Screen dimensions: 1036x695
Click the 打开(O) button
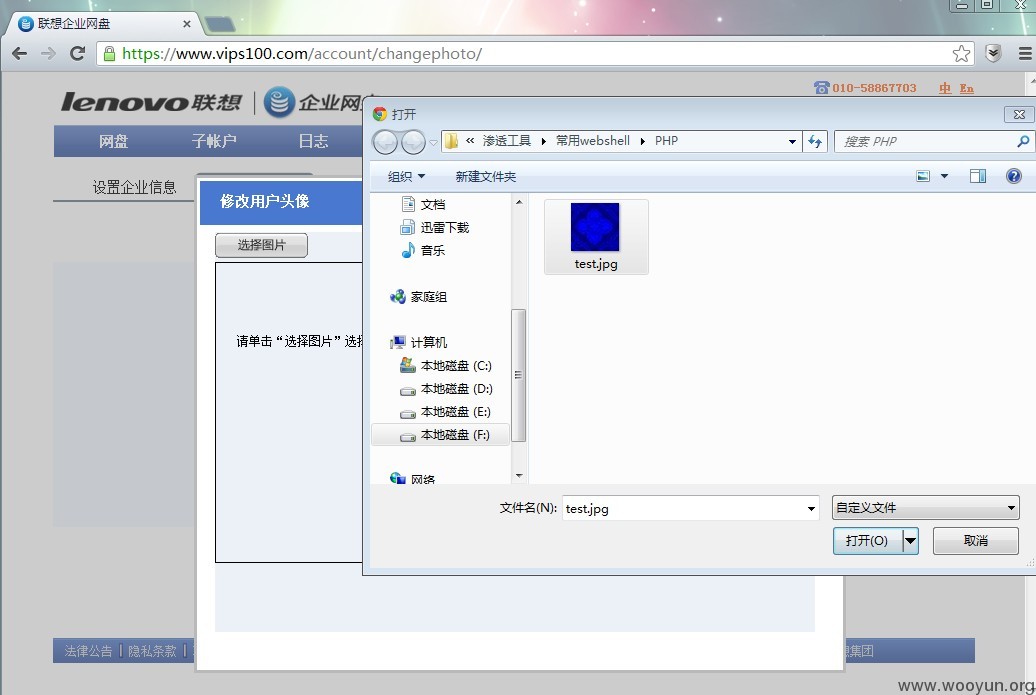(868, 540)
